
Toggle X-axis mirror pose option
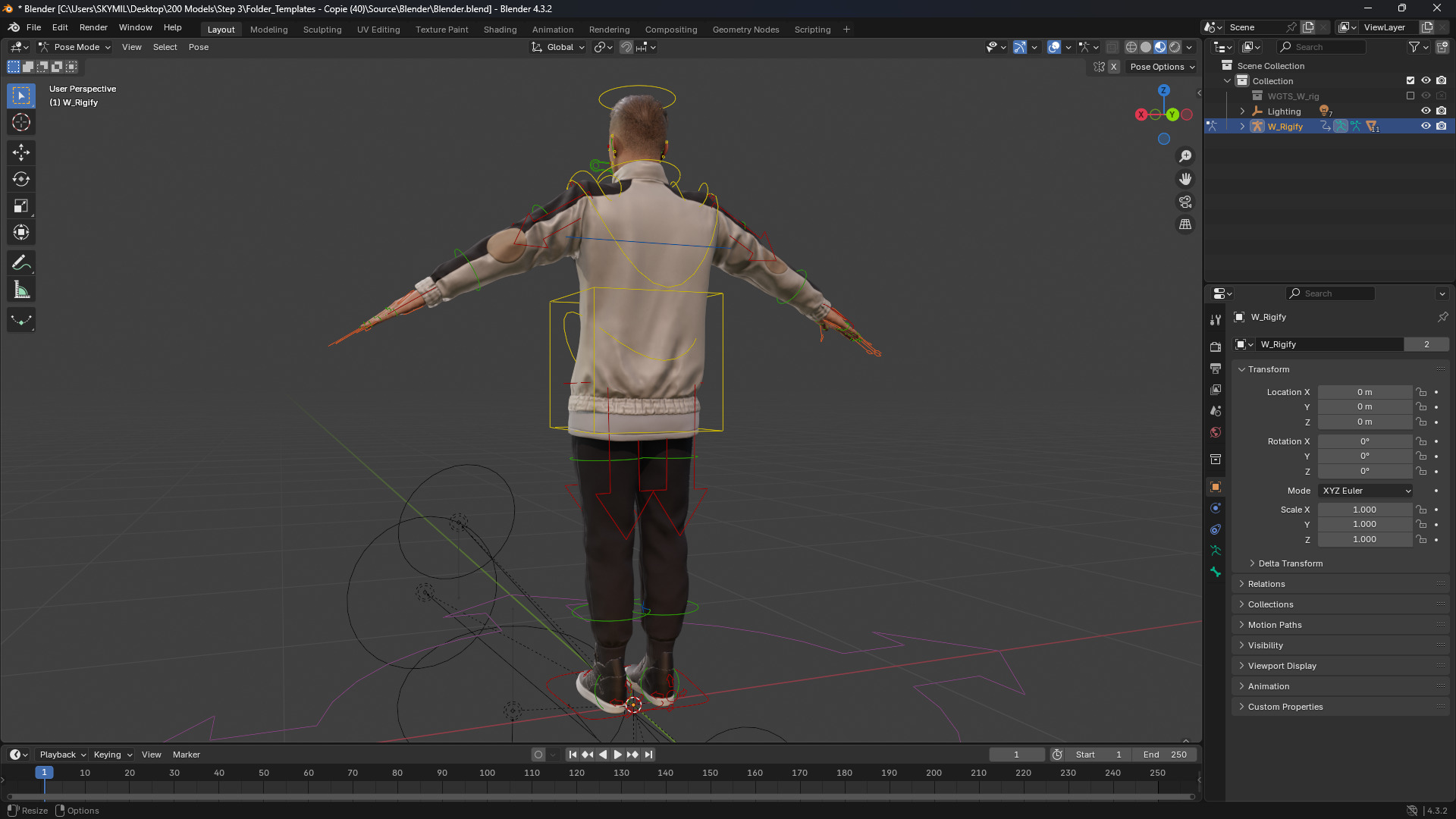[x=1113, y=67]
